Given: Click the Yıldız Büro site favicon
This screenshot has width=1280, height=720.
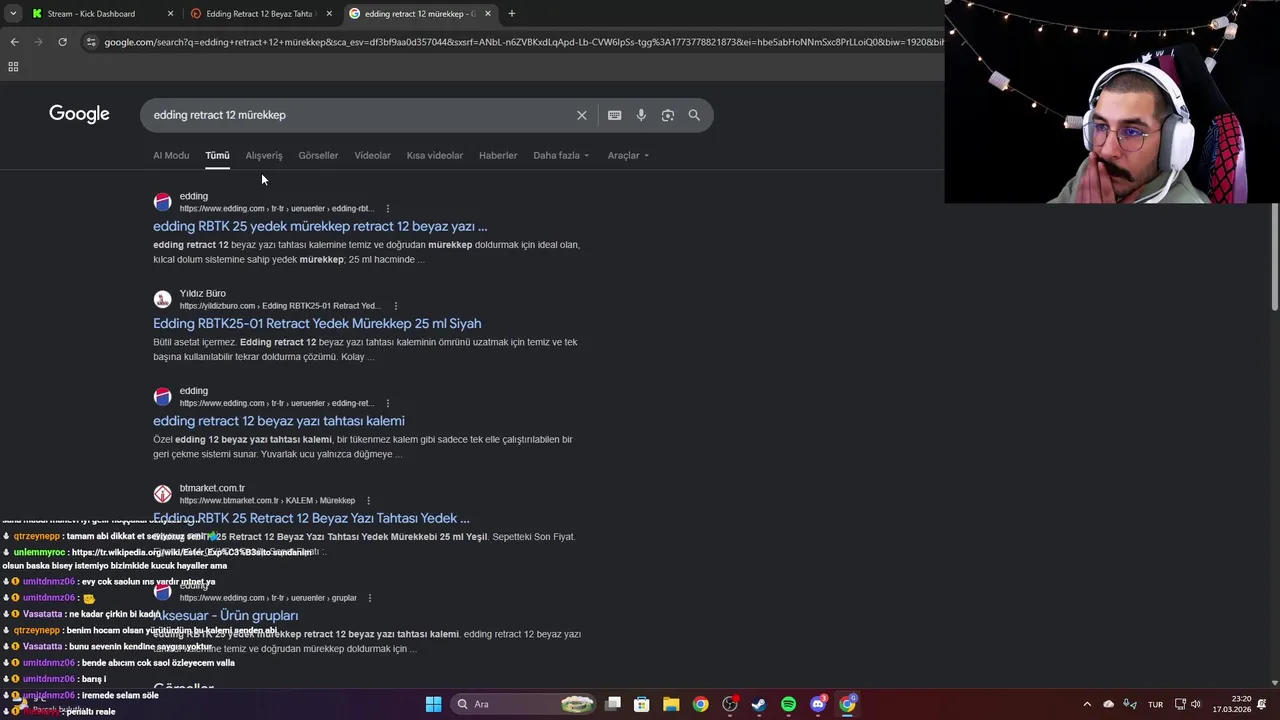Looking at the screenshot, I should [x=162, y=299].
